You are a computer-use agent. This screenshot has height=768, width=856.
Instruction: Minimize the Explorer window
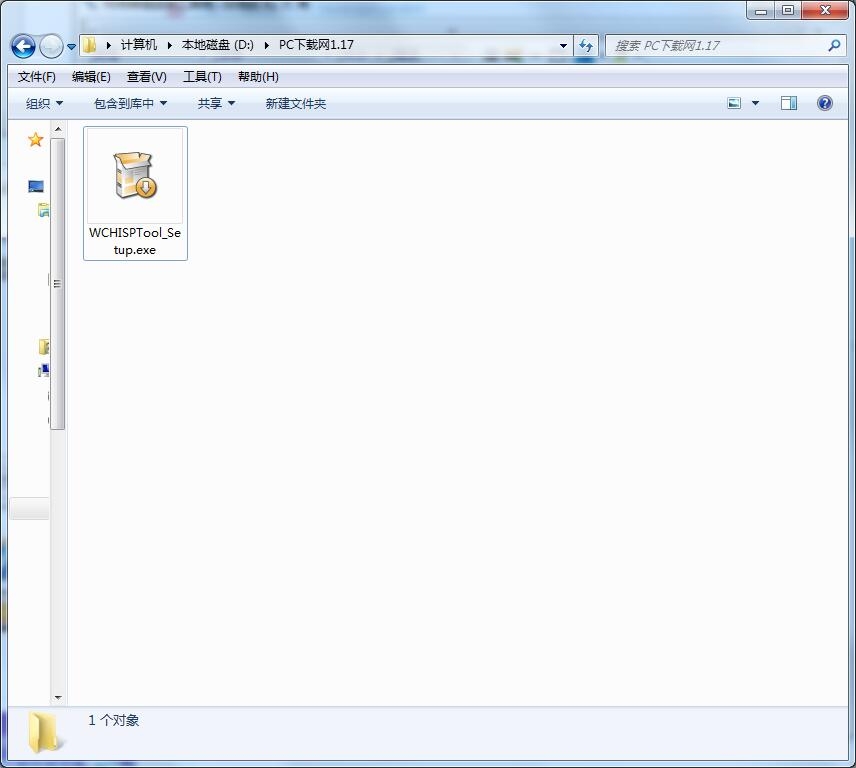coord(760,10)
